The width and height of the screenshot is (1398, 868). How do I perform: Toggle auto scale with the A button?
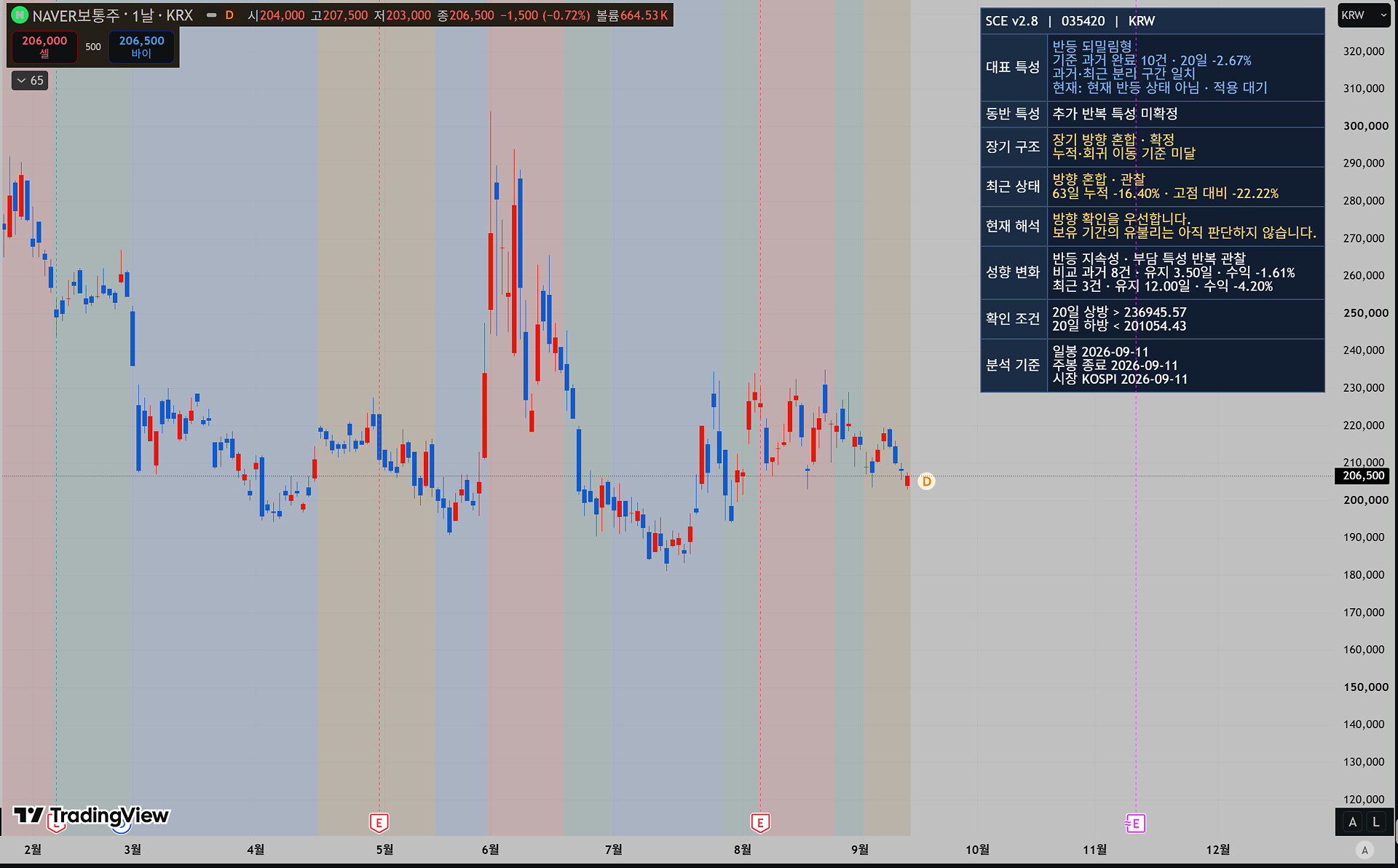click(x=1352, y=822)
